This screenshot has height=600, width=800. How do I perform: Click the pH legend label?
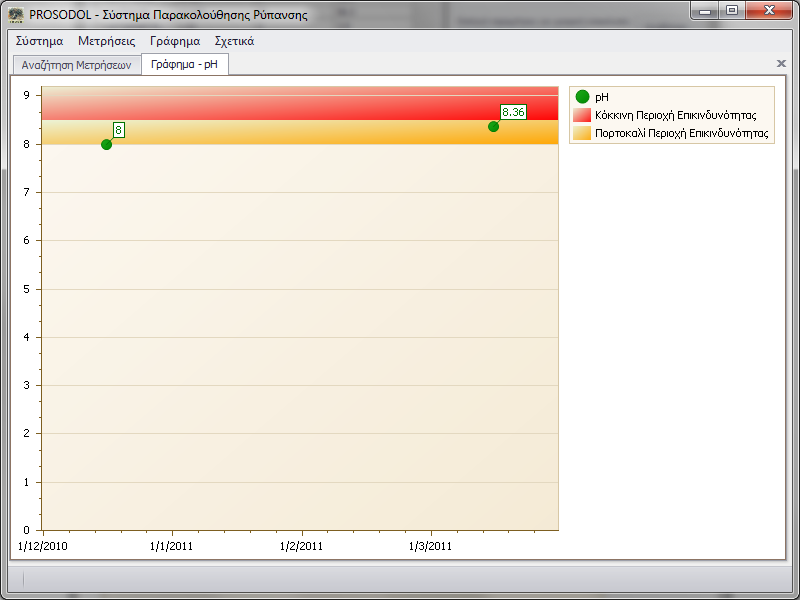602,97
